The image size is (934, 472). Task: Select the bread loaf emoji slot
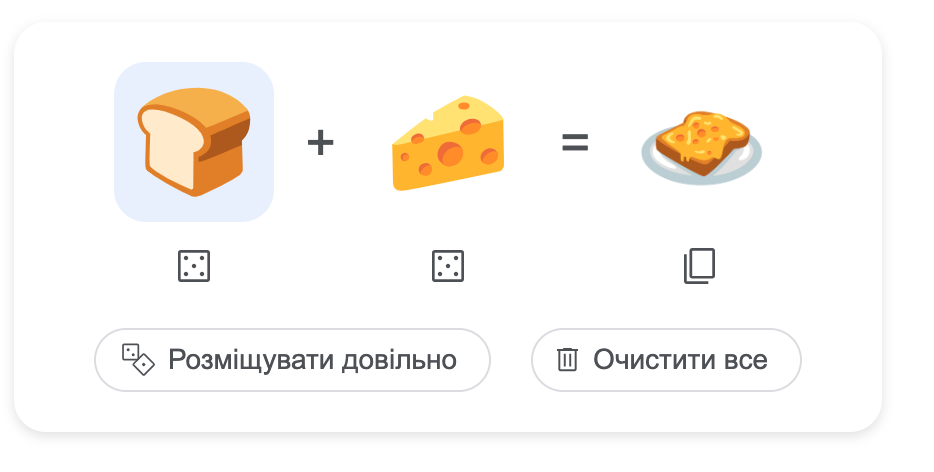click(194, 142)
